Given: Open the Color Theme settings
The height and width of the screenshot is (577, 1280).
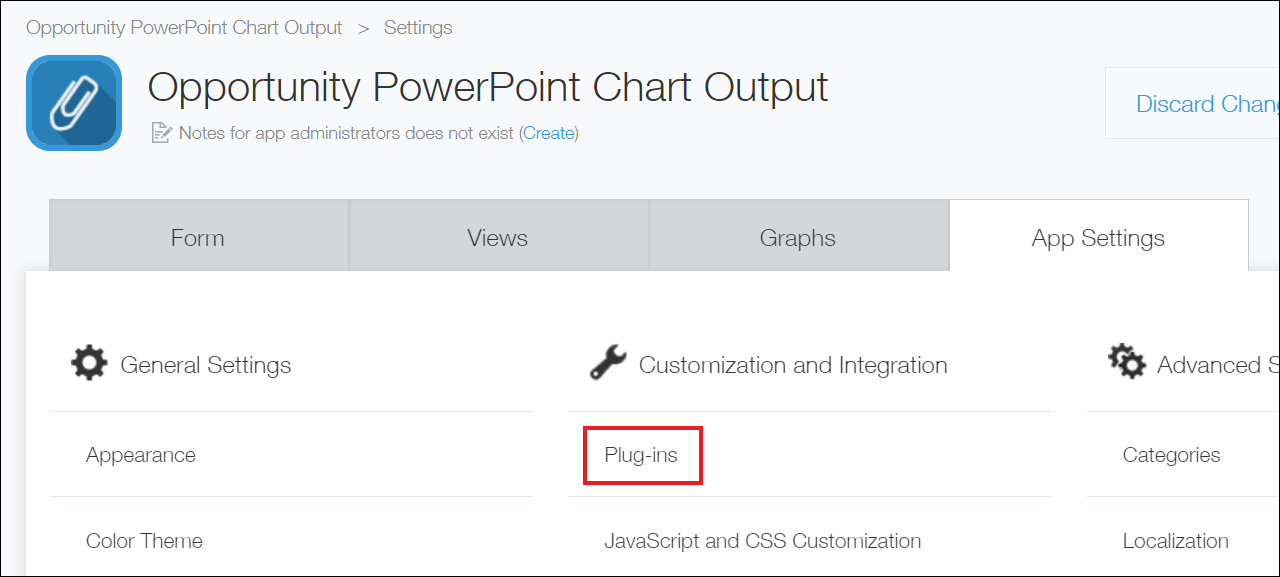Looking at the screenshot, I should coord(144,541).
